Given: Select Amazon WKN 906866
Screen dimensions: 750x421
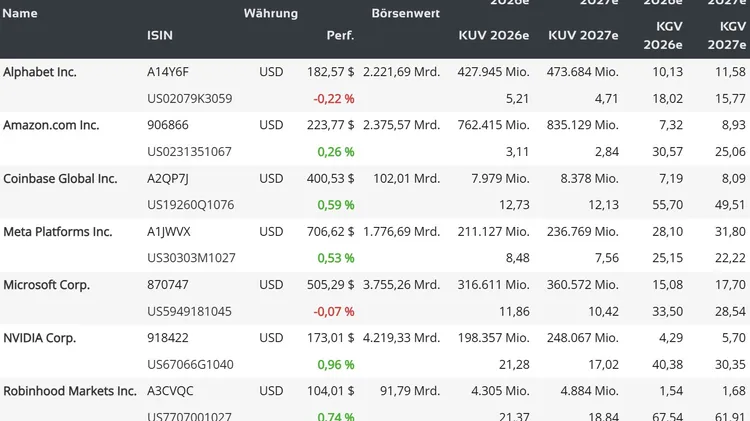Looking at the screenshot, I should pyautogui.click(x=168, y=125).
